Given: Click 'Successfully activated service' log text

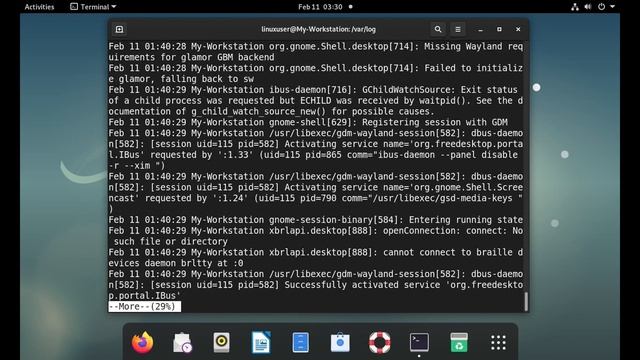Looking at the screenshot, I should (x=362, y=285).
